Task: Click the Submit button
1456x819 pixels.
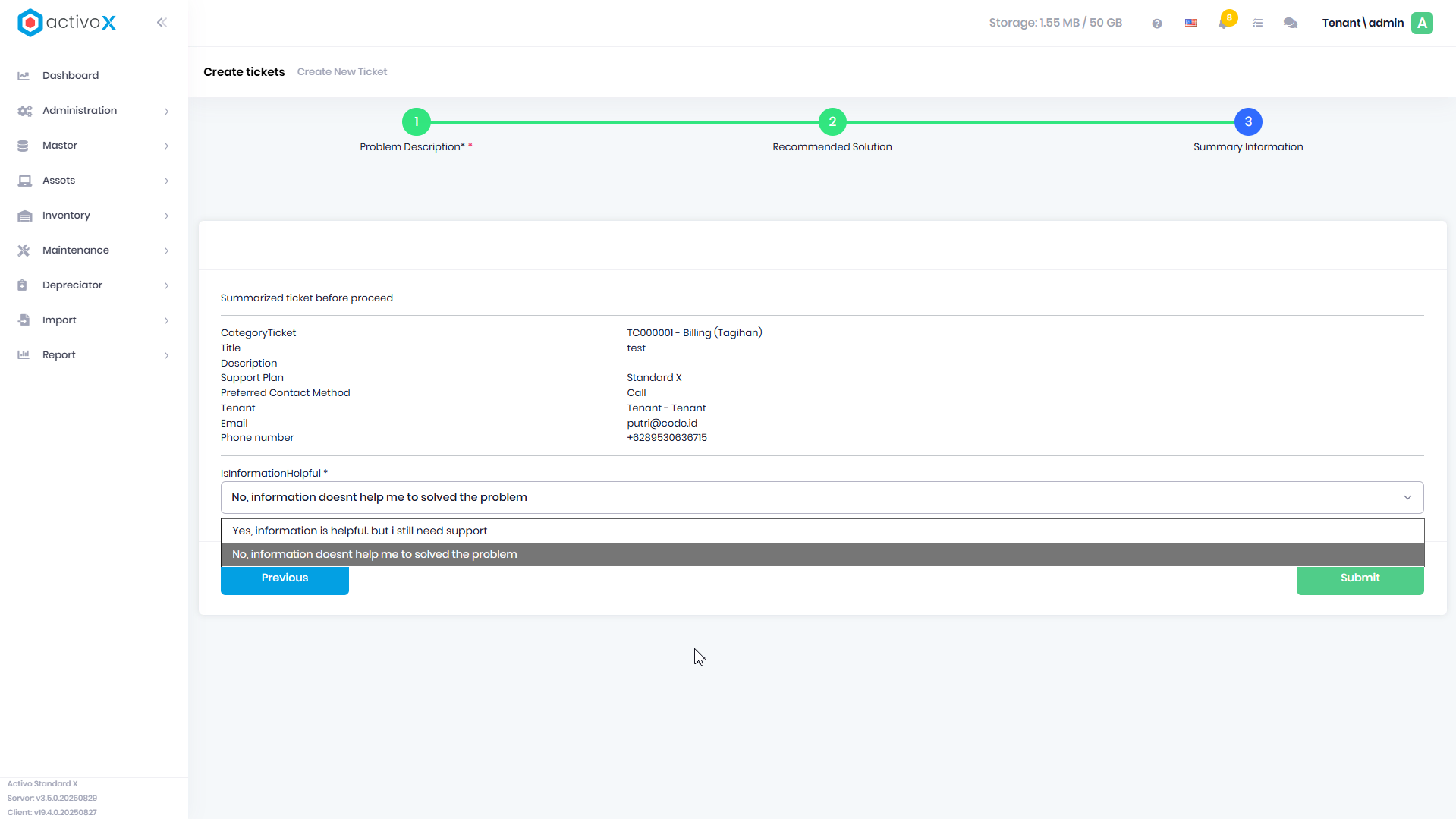Action: coord(1360,579)
